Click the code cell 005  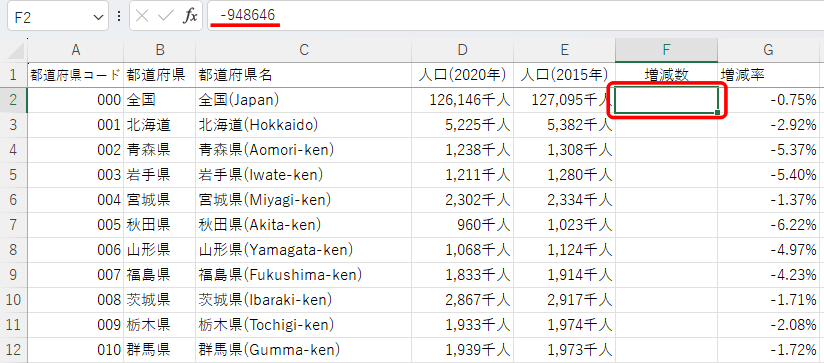(x=76, y=225)
